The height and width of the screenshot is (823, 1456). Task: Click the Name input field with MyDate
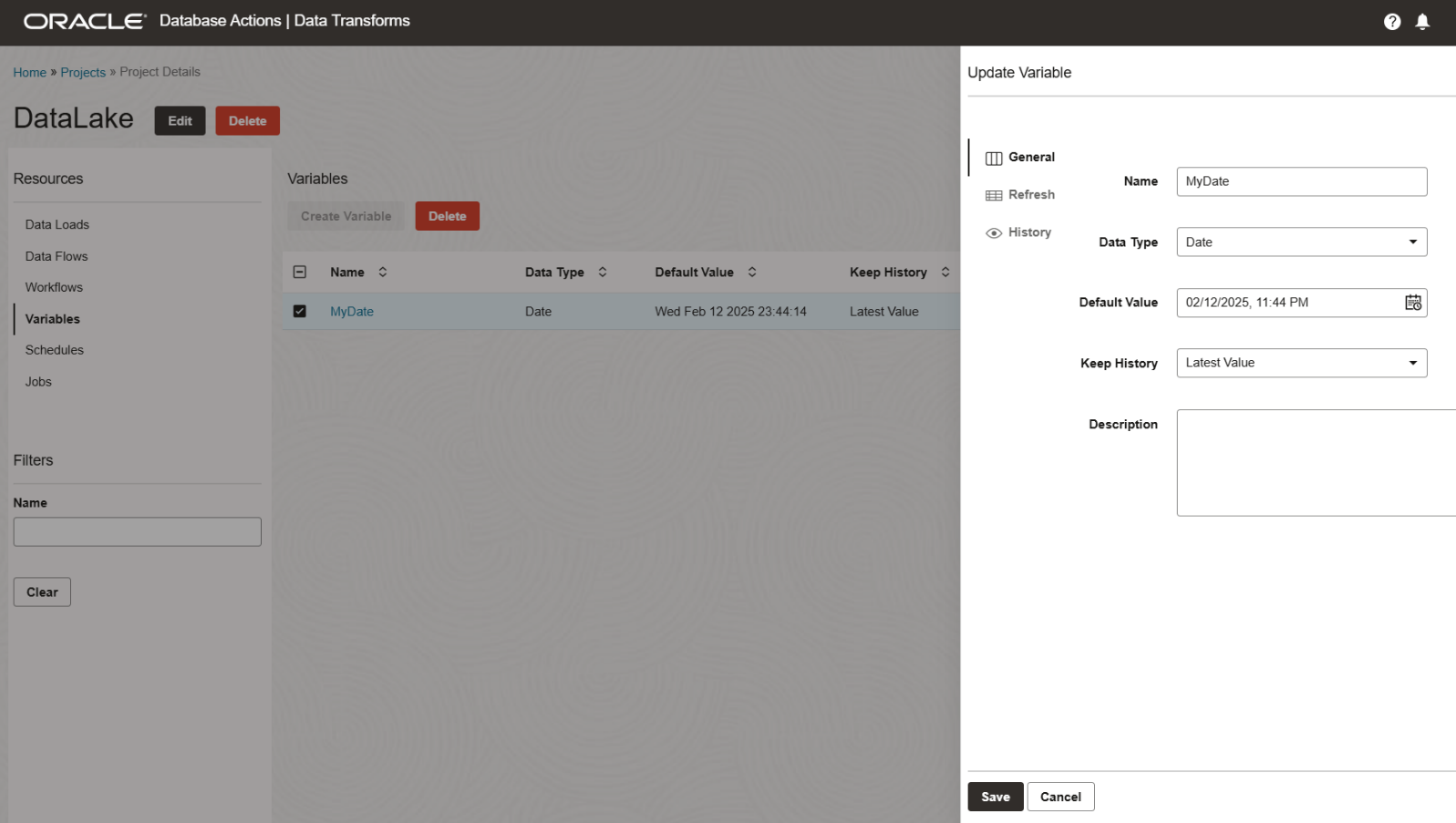tap(1301, 181)
